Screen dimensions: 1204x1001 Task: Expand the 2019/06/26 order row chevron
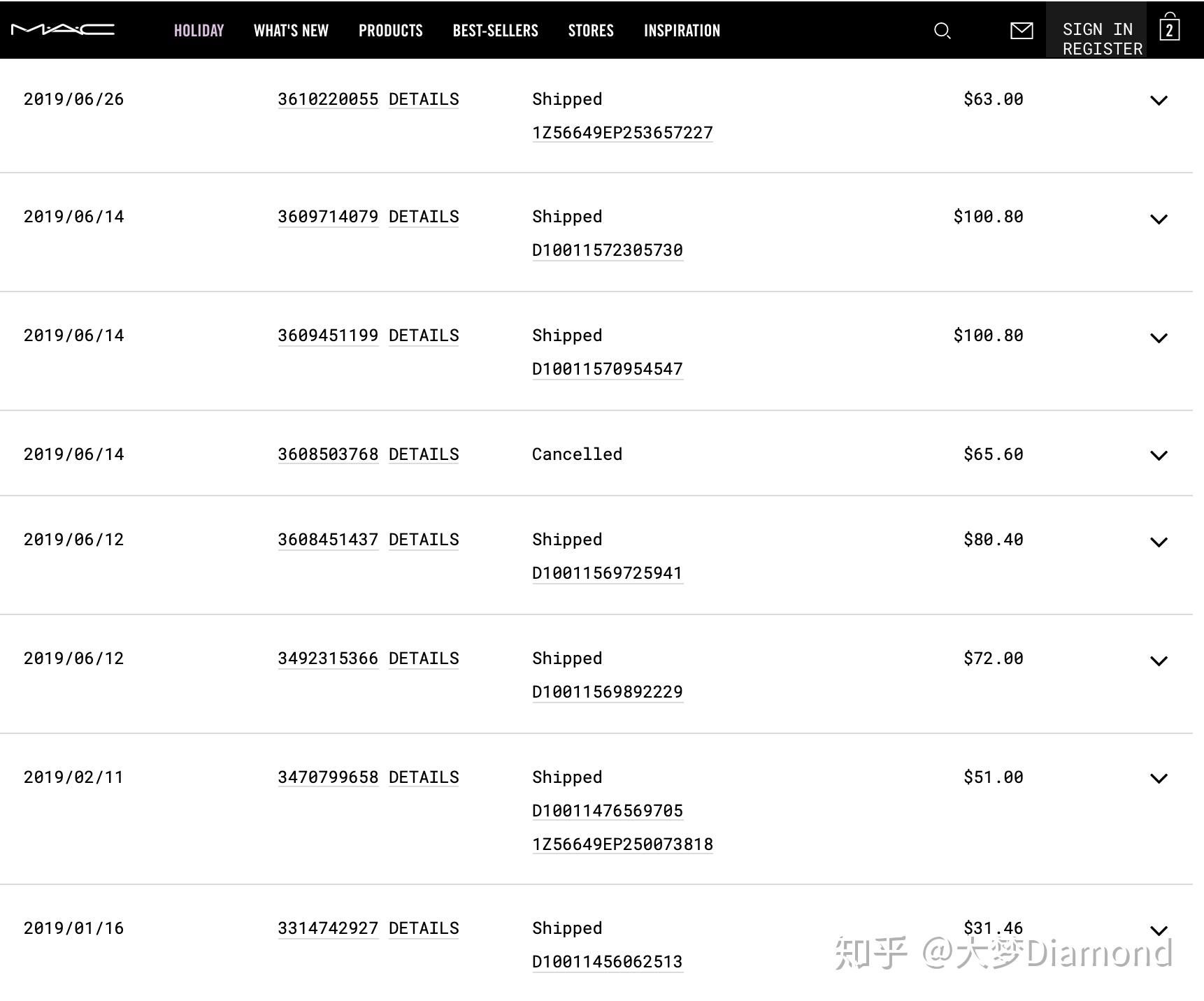pyautogui.click(x=1159, y=101)
